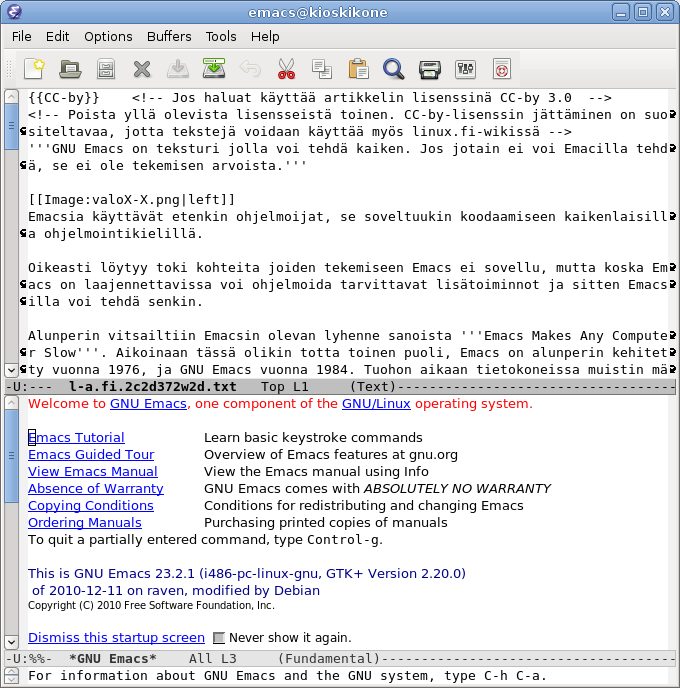Check the Never show it again checkbox
The height and width of the screenshot is (688, 680).
click(218, 638)
